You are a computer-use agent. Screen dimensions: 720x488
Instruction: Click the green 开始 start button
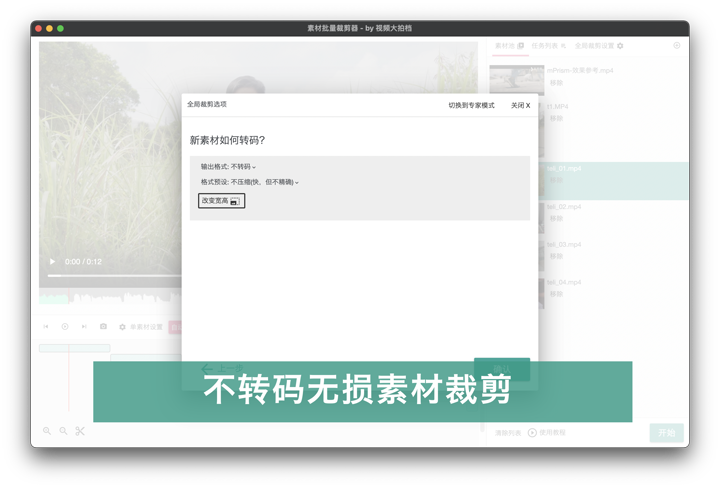tap(666, 432)
